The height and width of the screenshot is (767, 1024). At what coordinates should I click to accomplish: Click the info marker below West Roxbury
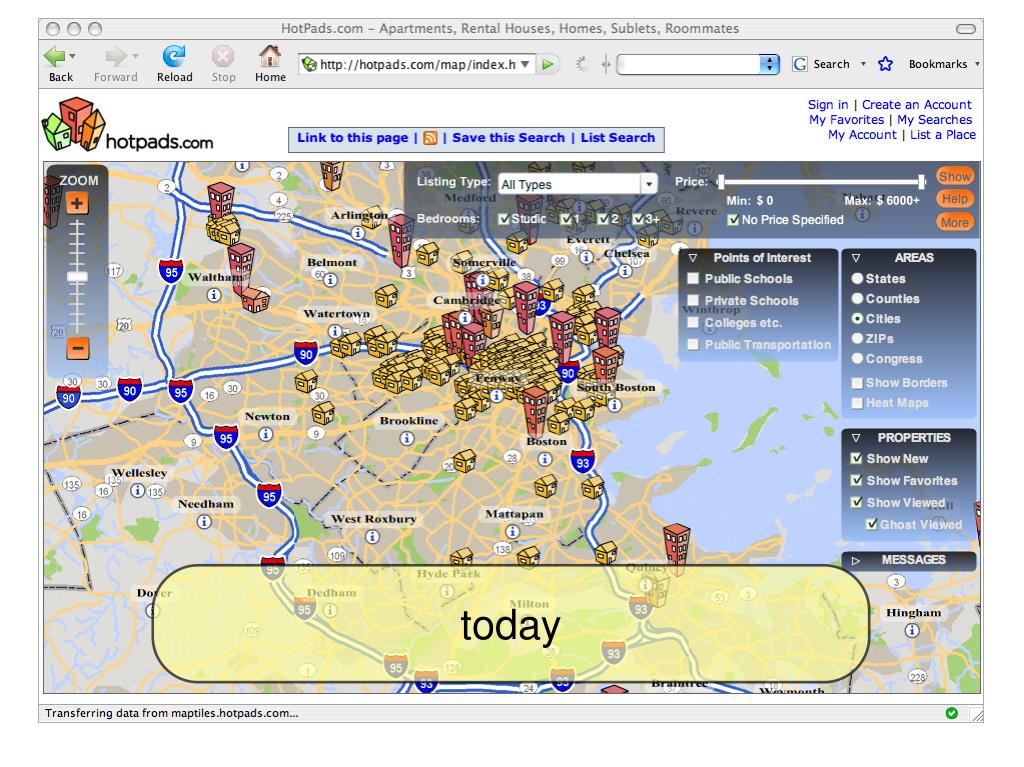pyautogui.click(x=372, y=536)
